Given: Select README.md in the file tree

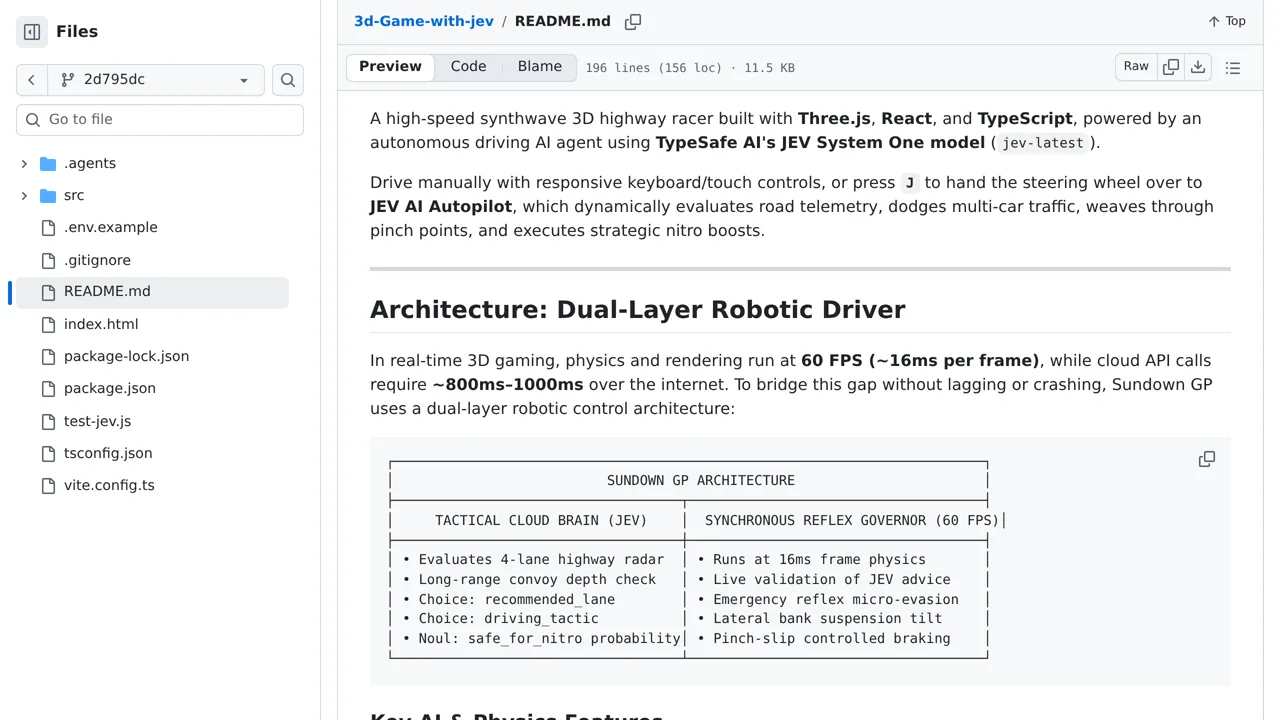Looking at the screenshot, I should coord(152,292).
